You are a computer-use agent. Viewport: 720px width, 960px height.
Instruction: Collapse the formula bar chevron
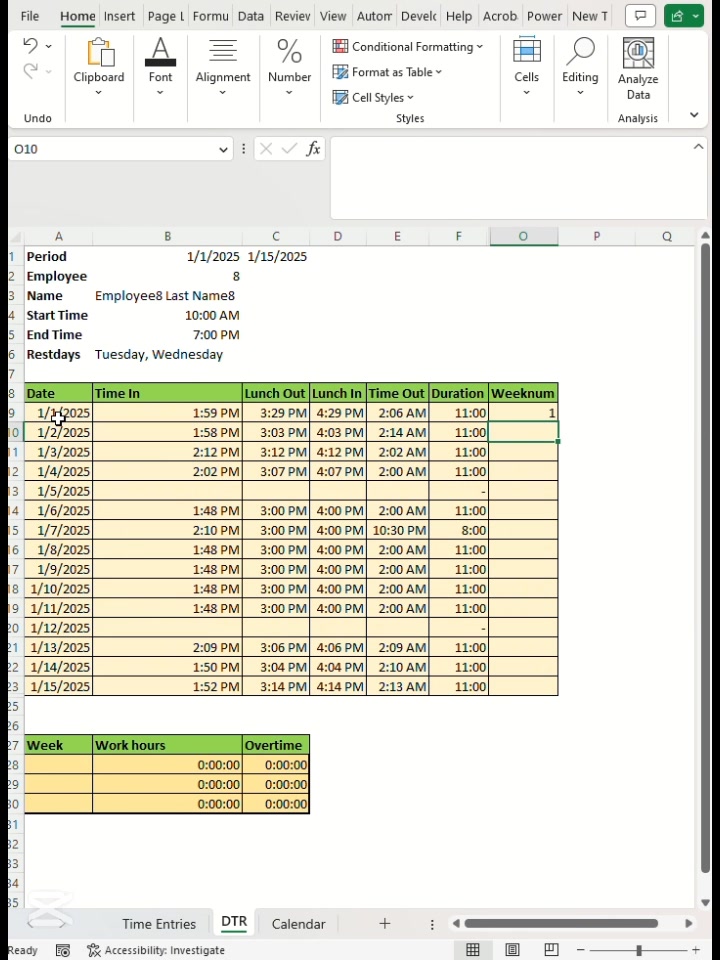(x=698, y=146)
